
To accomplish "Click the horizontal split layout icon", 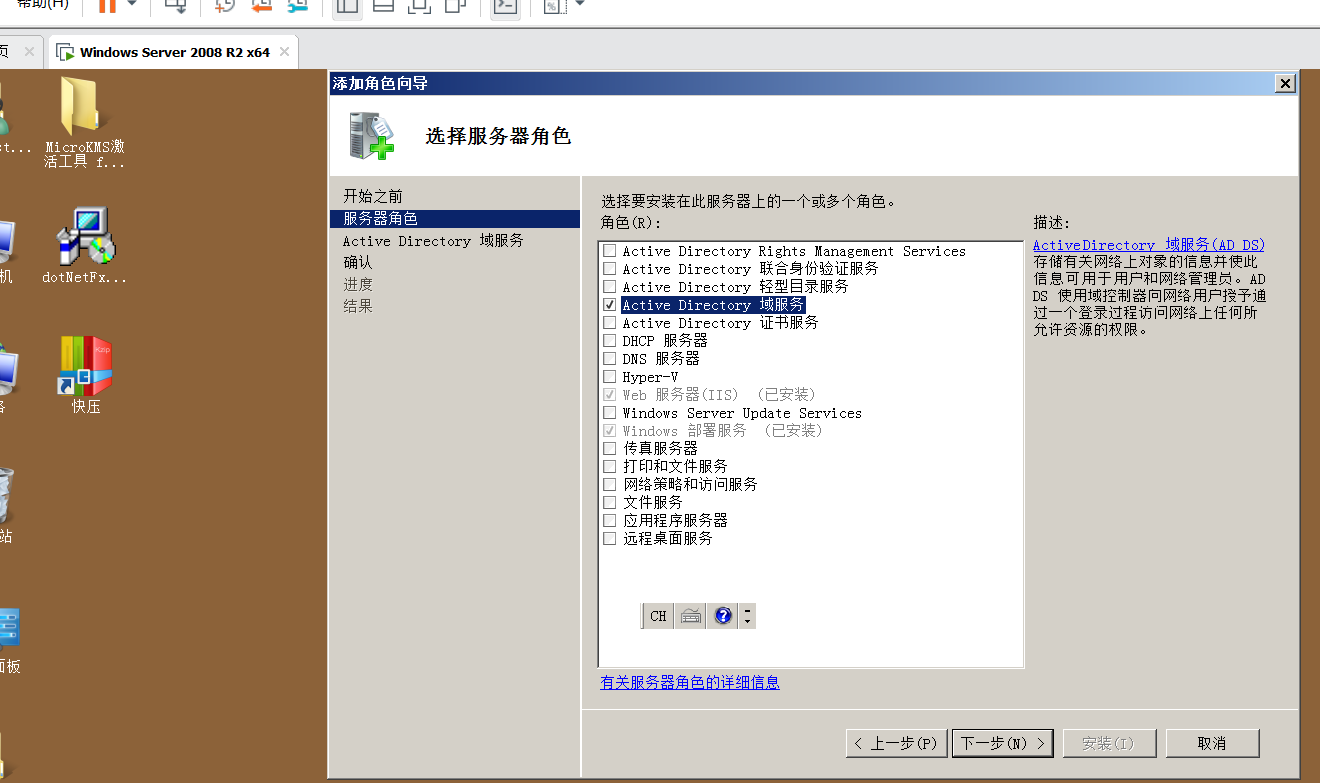I will click(383, 5).
